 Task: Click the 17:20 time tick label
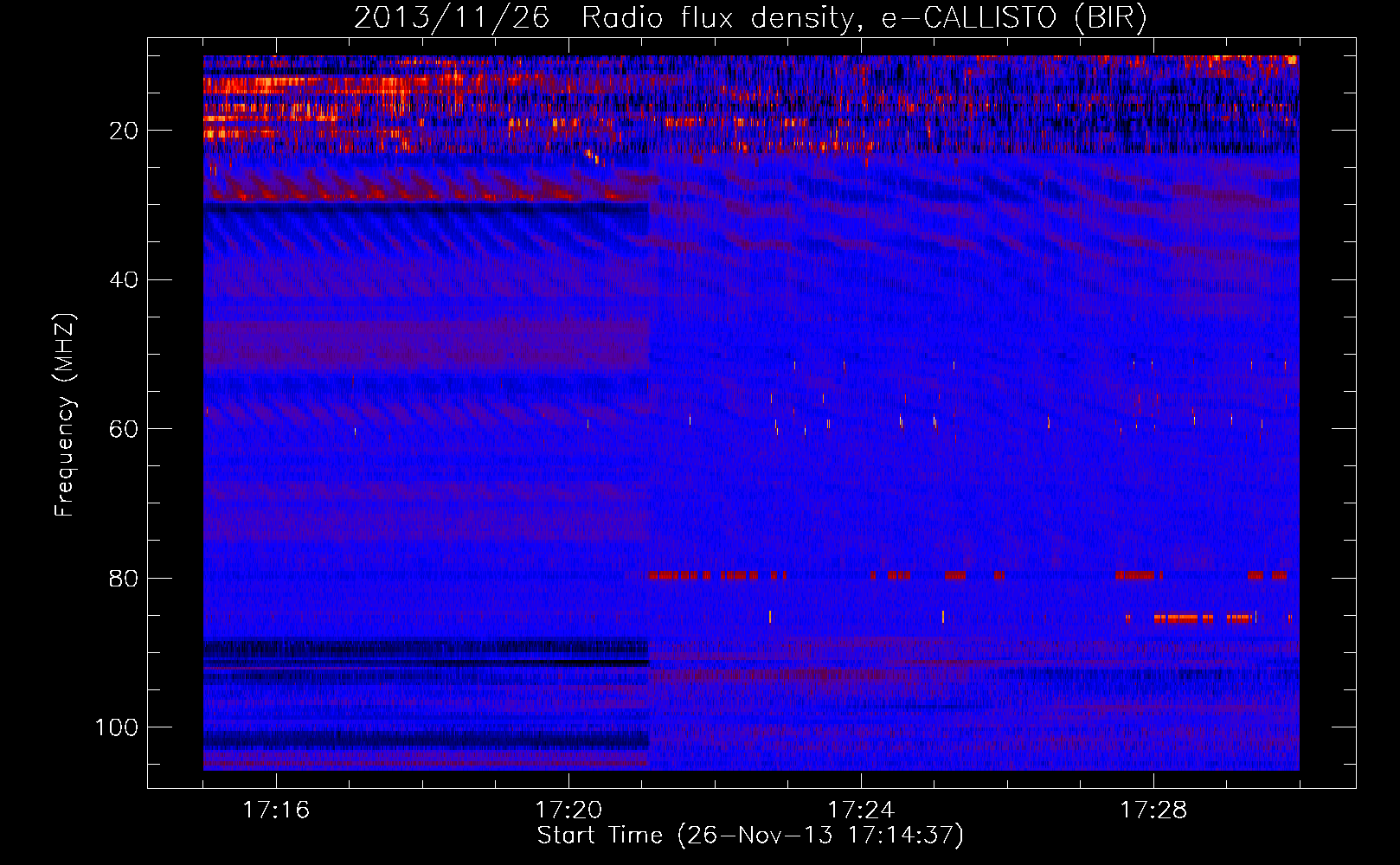pyautogui.click(x=568, y=811)
